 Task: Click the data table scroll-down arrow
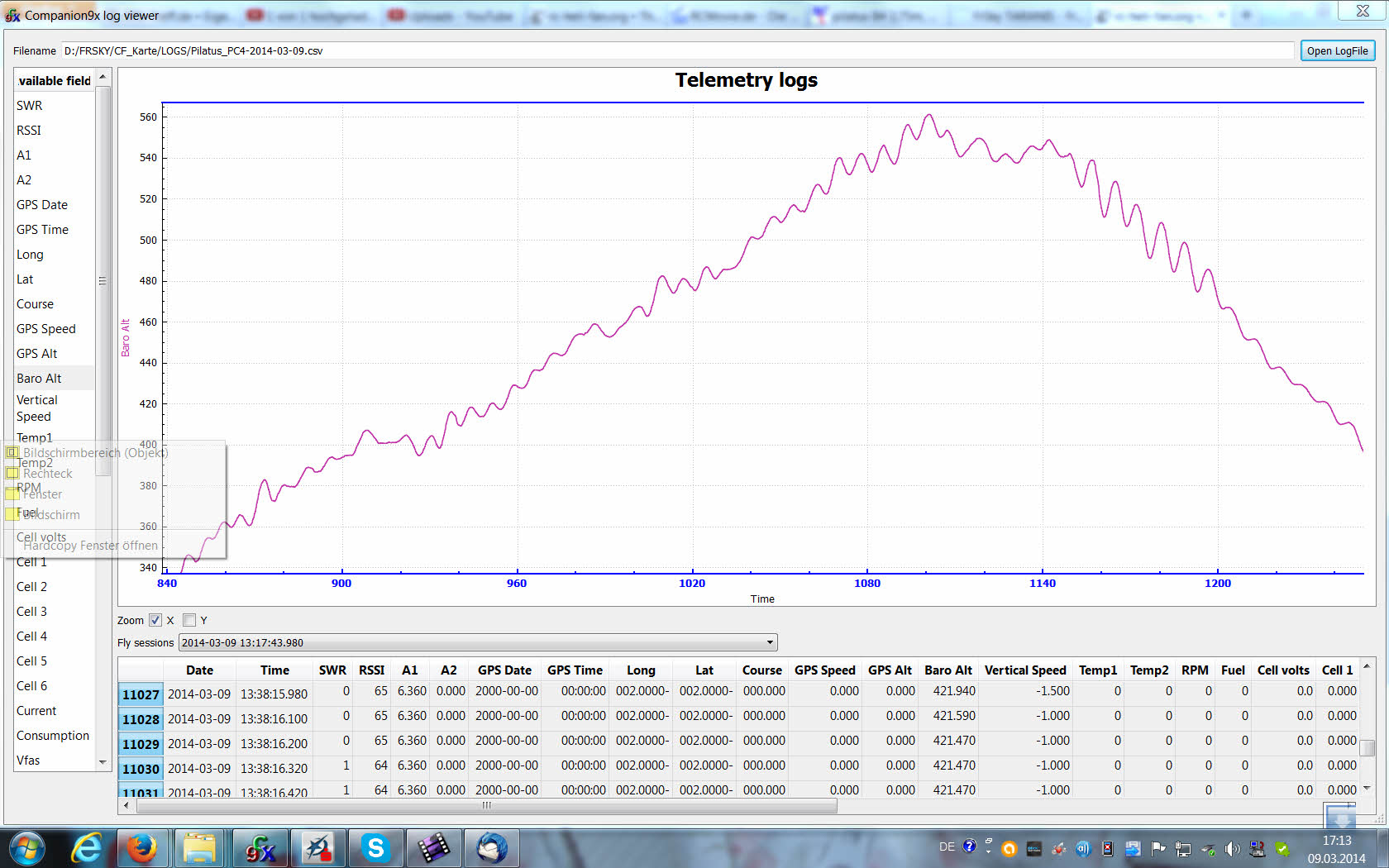(1367, 789)
